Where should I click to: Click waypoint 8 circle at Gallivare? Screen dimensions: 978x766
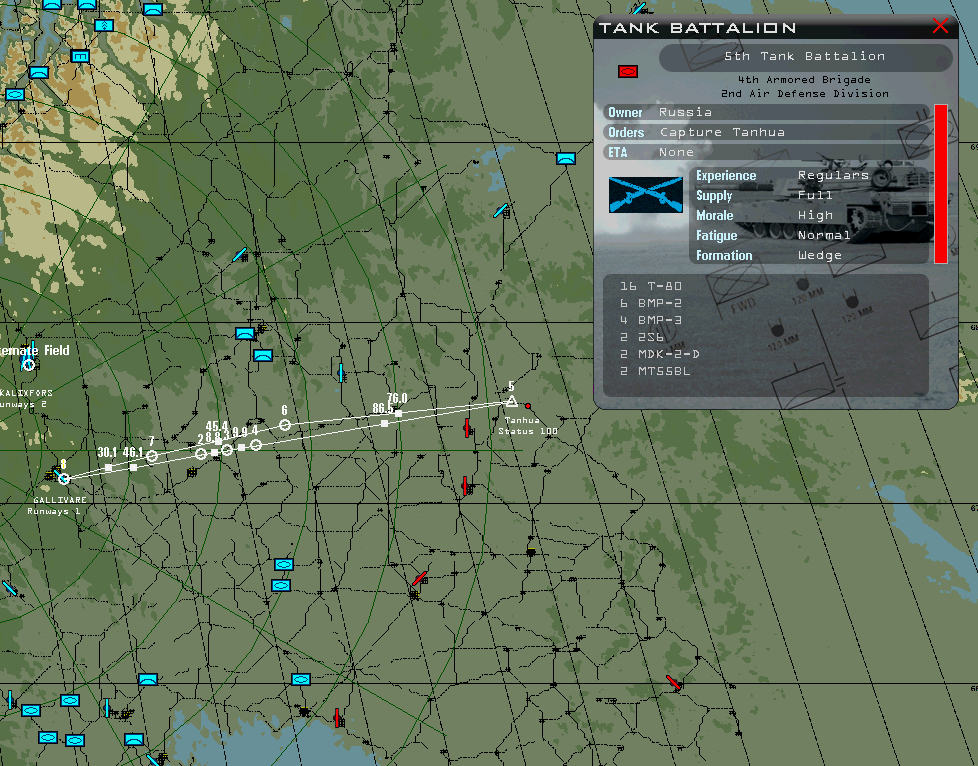coord(64,478)
